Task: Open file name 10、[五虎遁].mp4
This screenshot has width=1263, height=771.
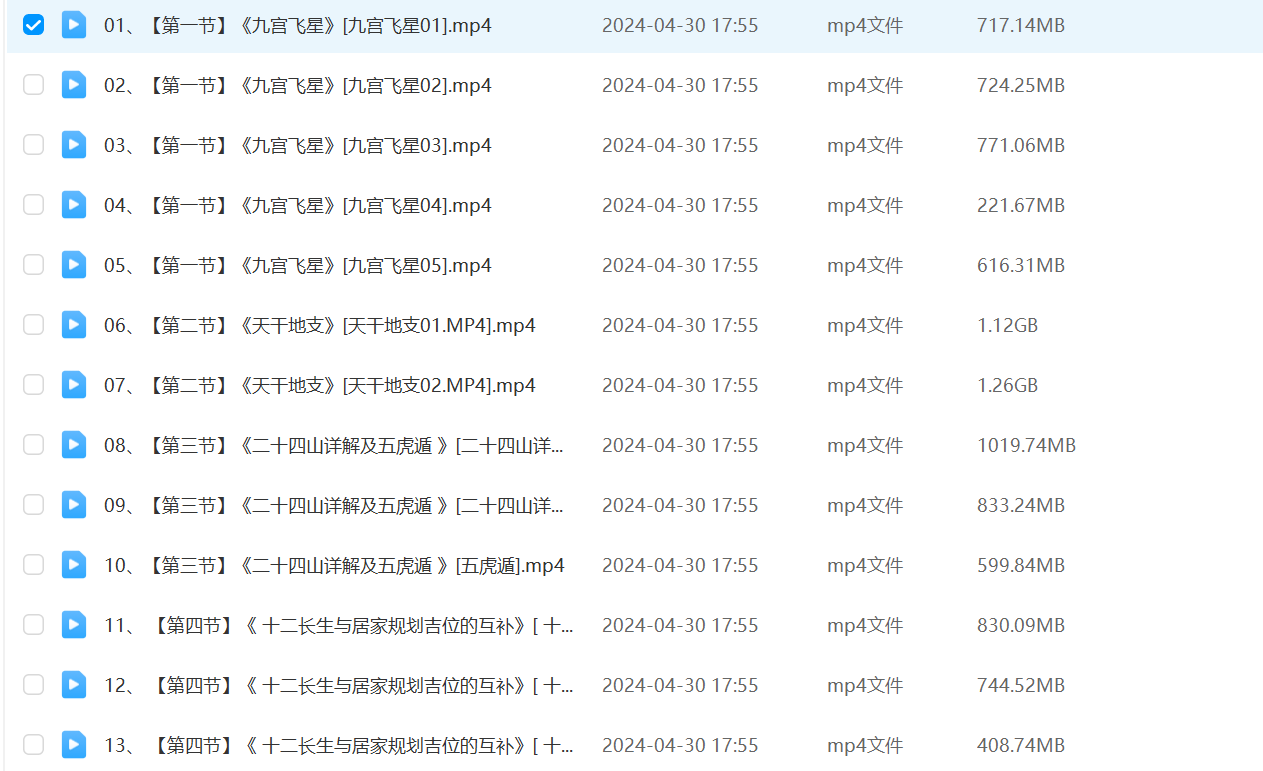Action: tap(334, 565)
